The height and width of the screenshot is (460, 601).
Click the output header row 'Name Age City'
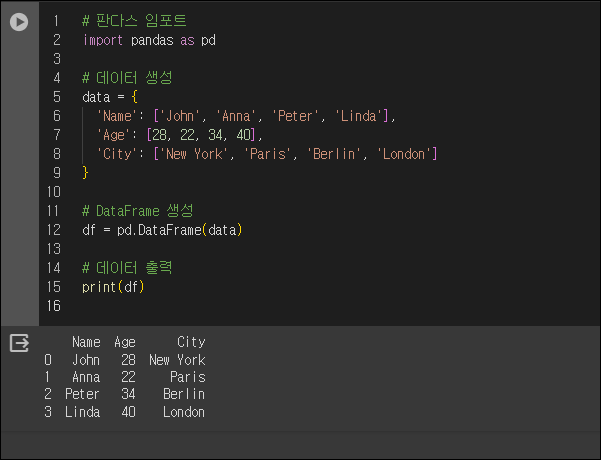pyautogui.click(x=139, y=342)
